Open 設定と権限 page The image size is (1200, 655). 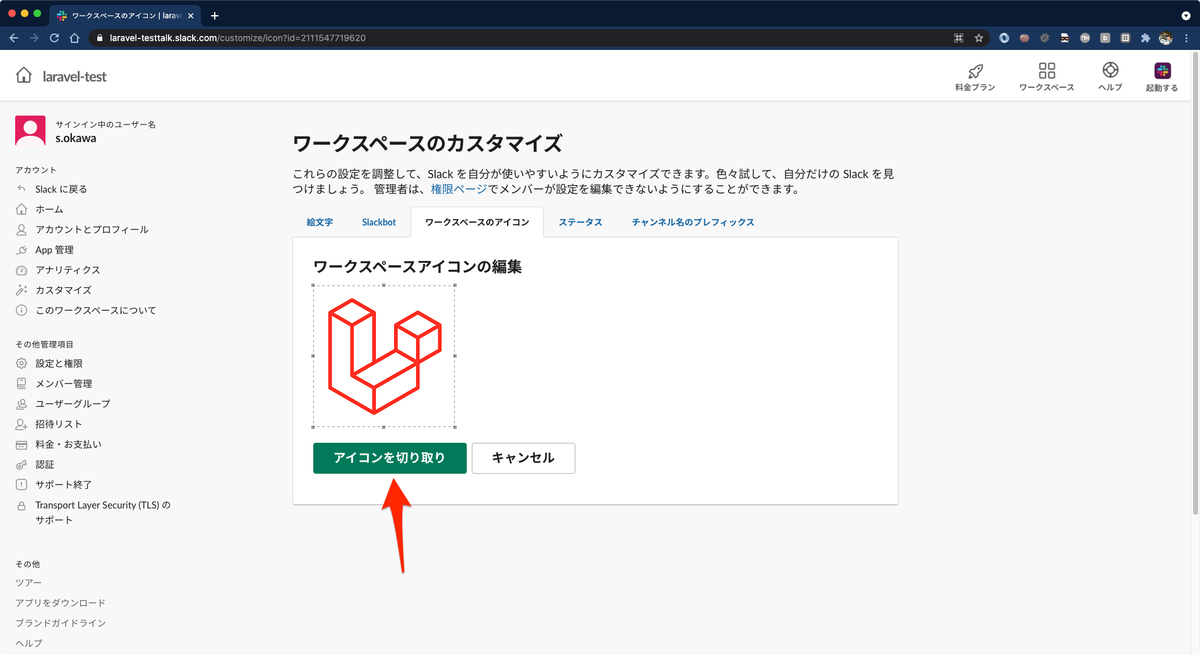pyautogui.click(x=58, y=363)
